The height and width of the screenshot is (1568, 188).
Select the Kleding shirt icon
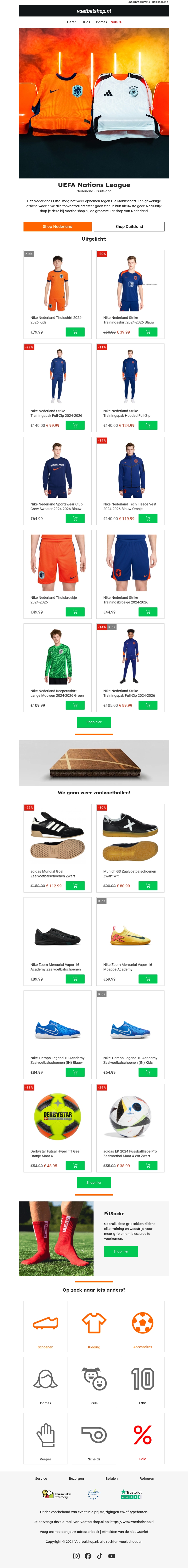coord(94,1322)
